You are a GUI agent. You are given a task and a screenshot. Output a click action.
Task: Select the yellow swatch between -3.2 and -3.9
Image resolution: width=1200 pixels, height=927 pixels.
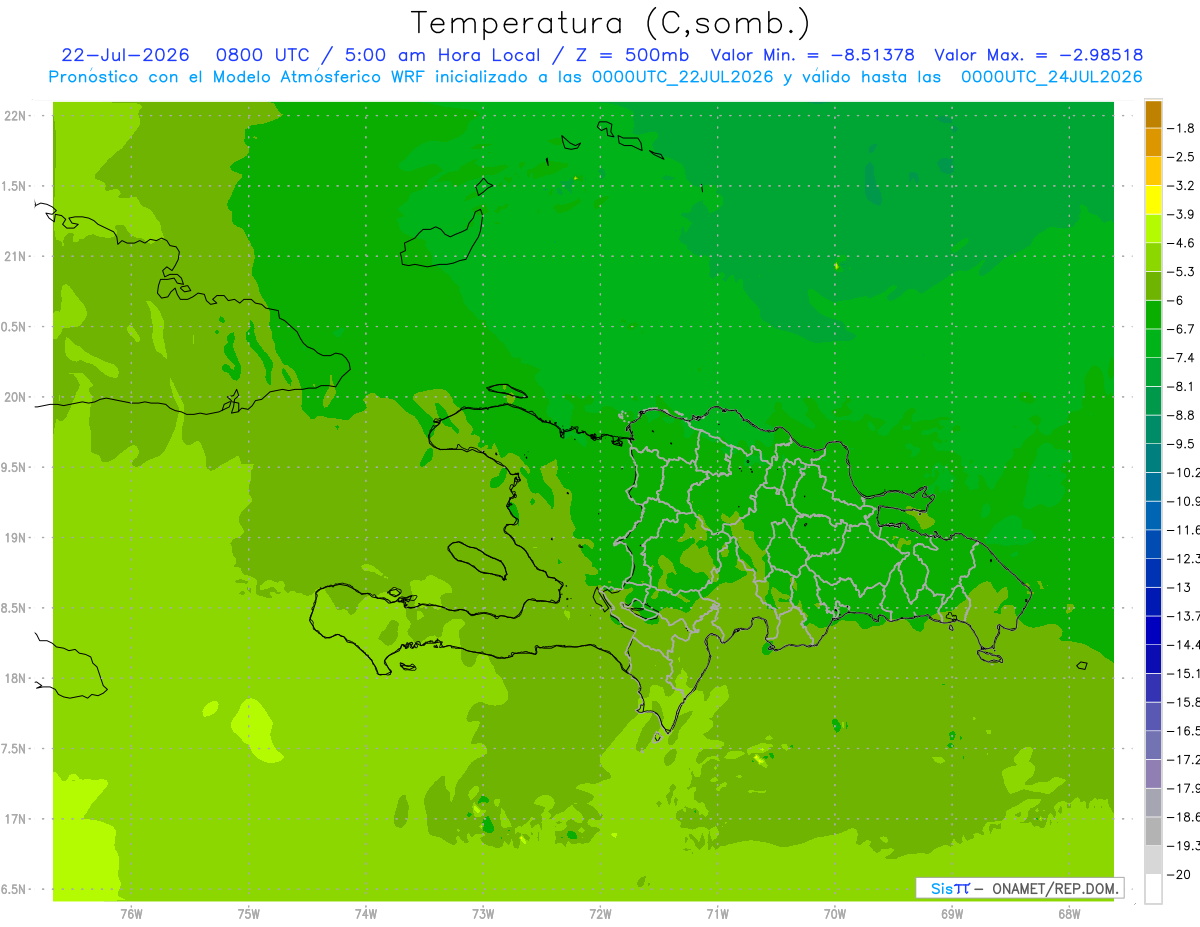1153,199
